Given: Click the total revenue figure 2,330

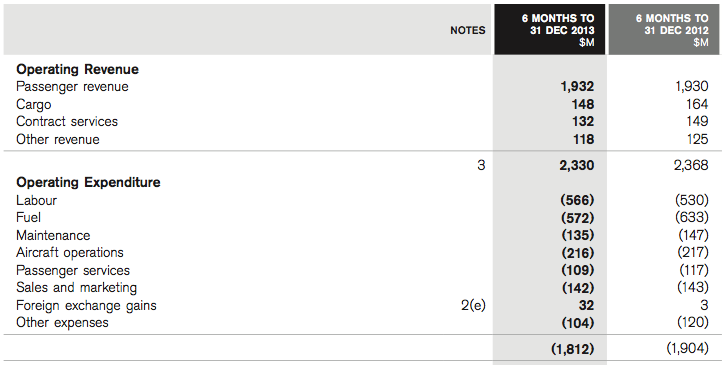Looking at the screenshot, I should [x=576, y=165].
